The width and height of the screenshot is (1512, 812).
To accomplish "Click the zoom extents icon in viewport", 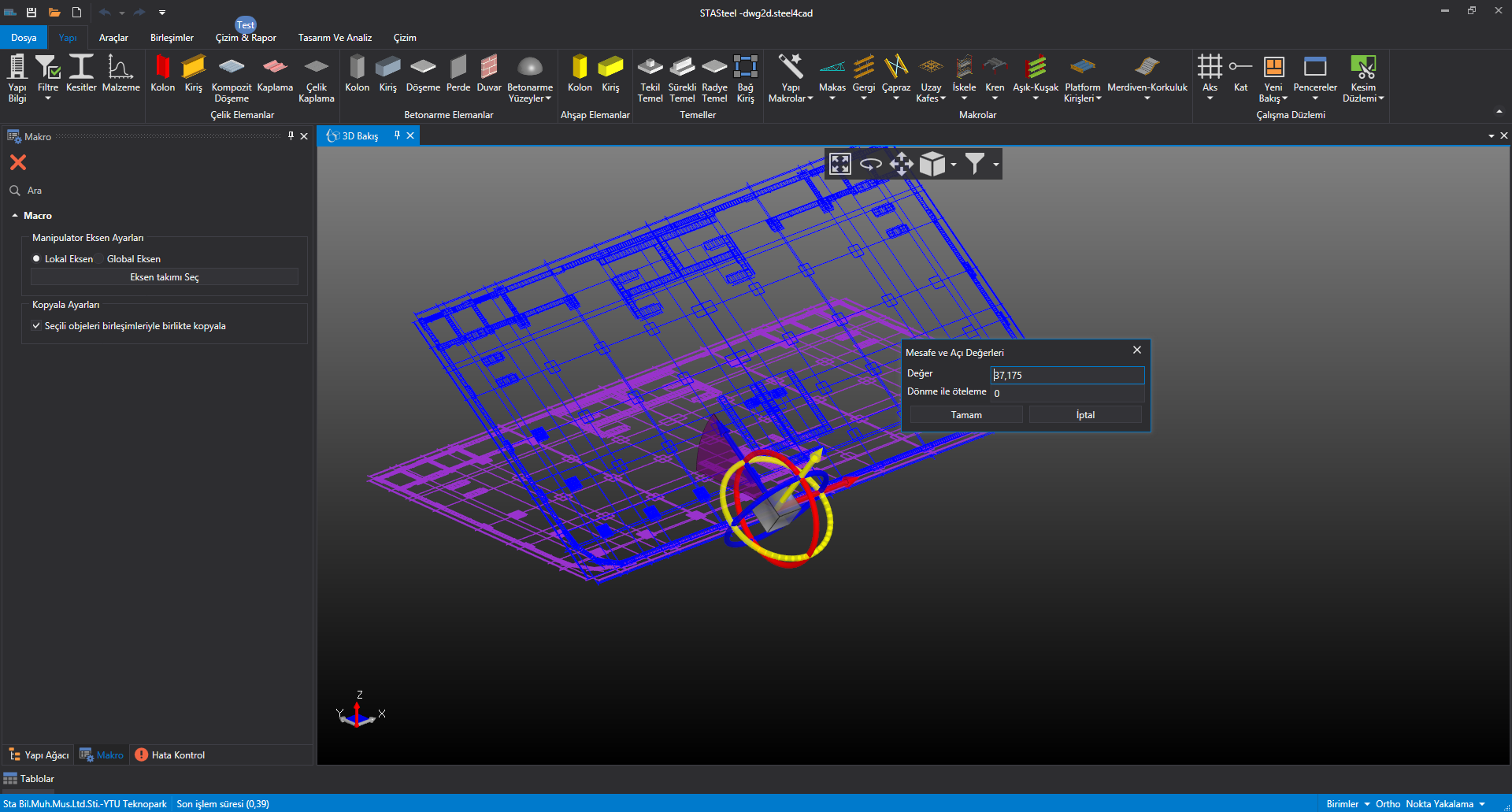I will click(840, 164).
